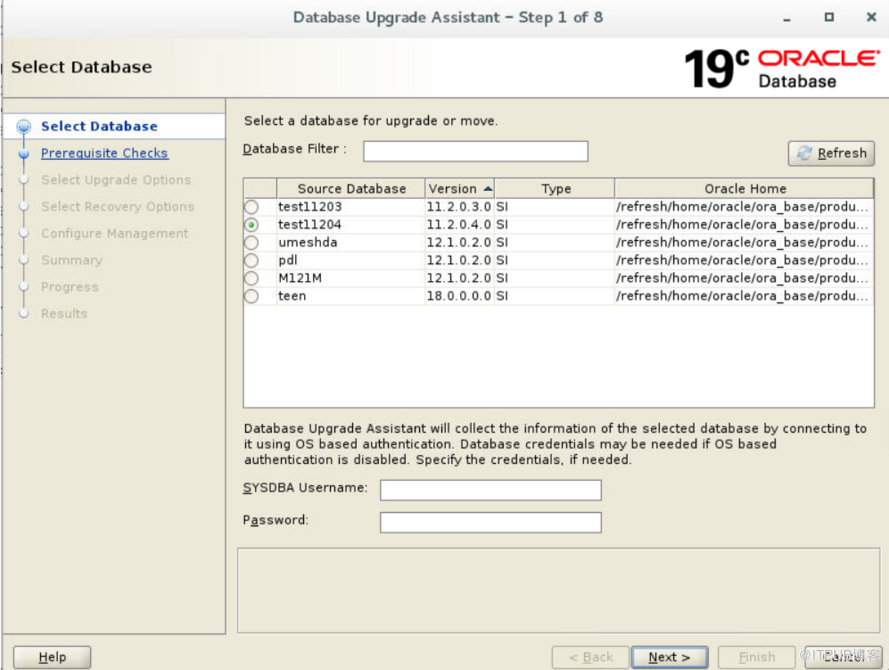Sort by the Version column header
The height and width of the screenshot is (670, 889).
point(459,188)
